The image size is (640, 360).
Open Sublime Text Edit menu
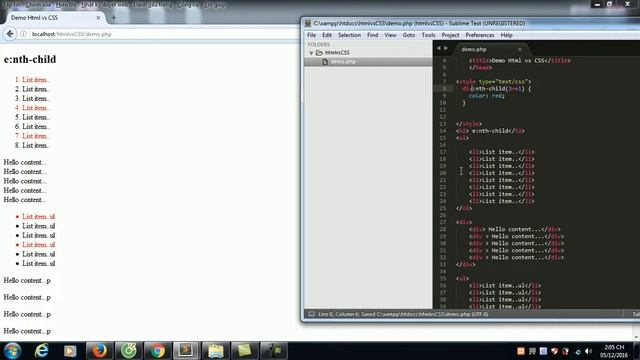[x=327, y=35]
